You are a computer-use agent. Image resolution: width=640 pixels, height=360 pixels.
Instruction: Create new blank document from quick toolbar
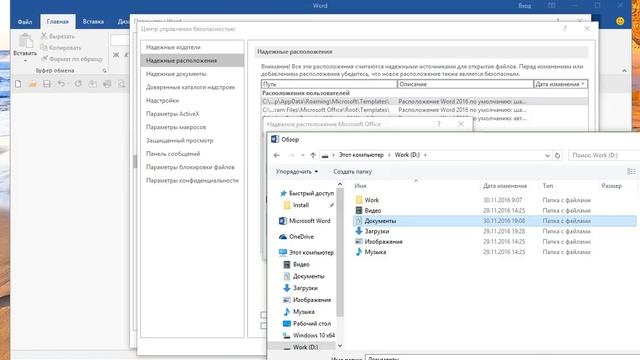pos(18,84)
